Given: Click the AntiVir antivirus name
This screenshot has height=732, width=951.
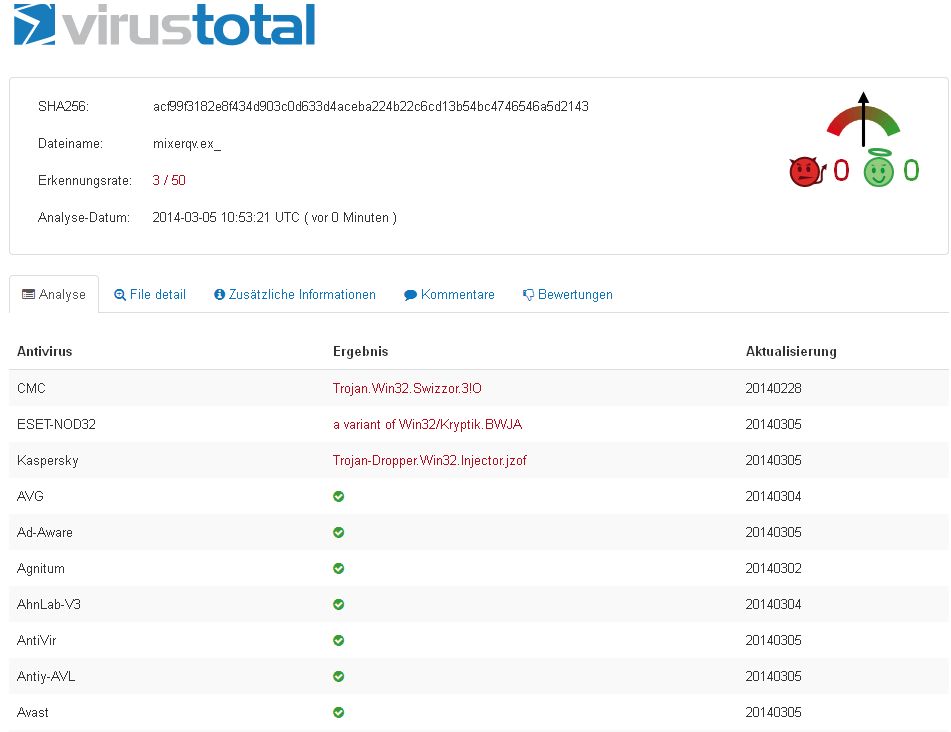Looking at the screenshot, I should pyautogui.click(x=36, y=640).
